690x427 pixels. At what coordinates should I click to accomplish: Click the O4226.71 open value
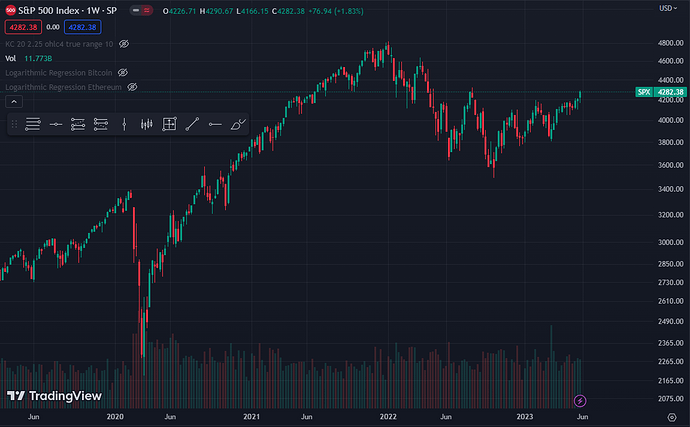[179, 11]
